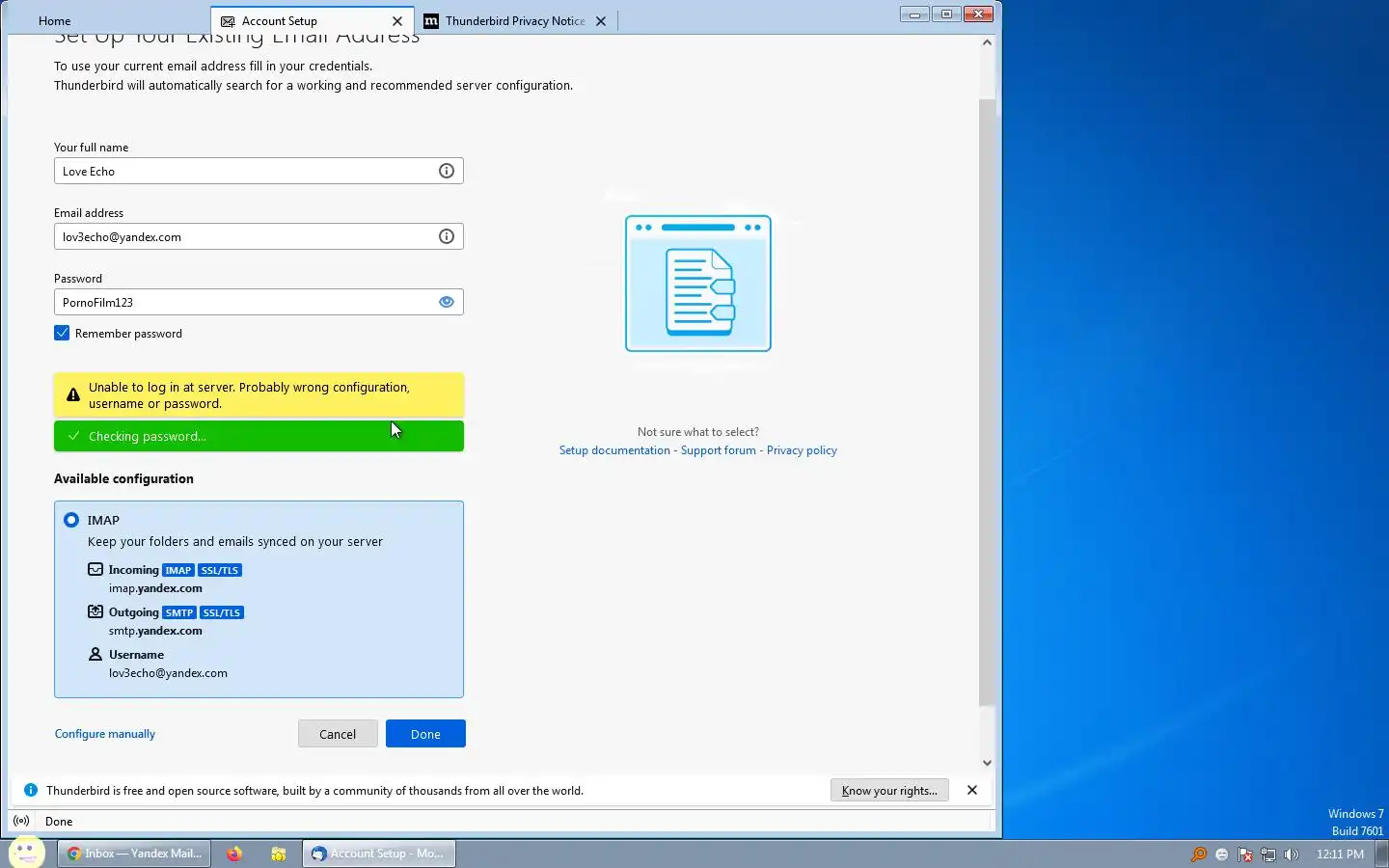1389x868 pixels.
Task: Click the system clock 12:11 PM
Action: pos(1340,854)
